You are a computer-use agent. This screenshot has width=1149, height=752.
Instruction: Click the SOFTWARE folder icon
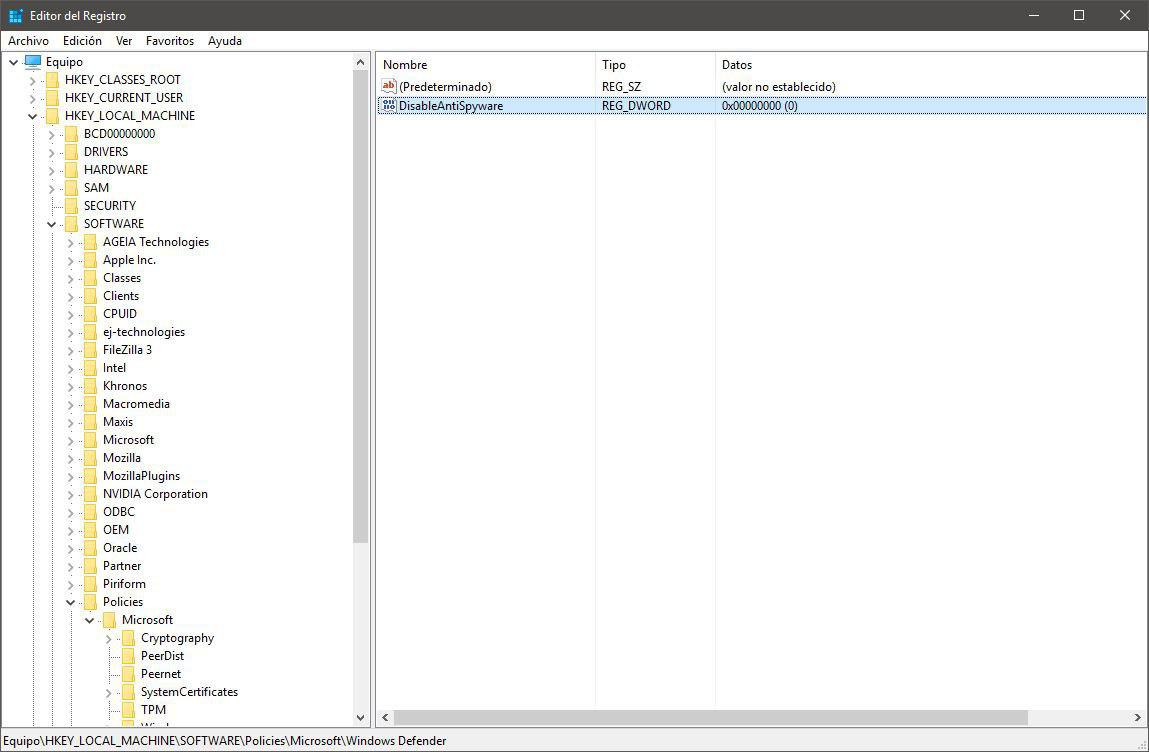pyautogui.click(x=72, y=224)
